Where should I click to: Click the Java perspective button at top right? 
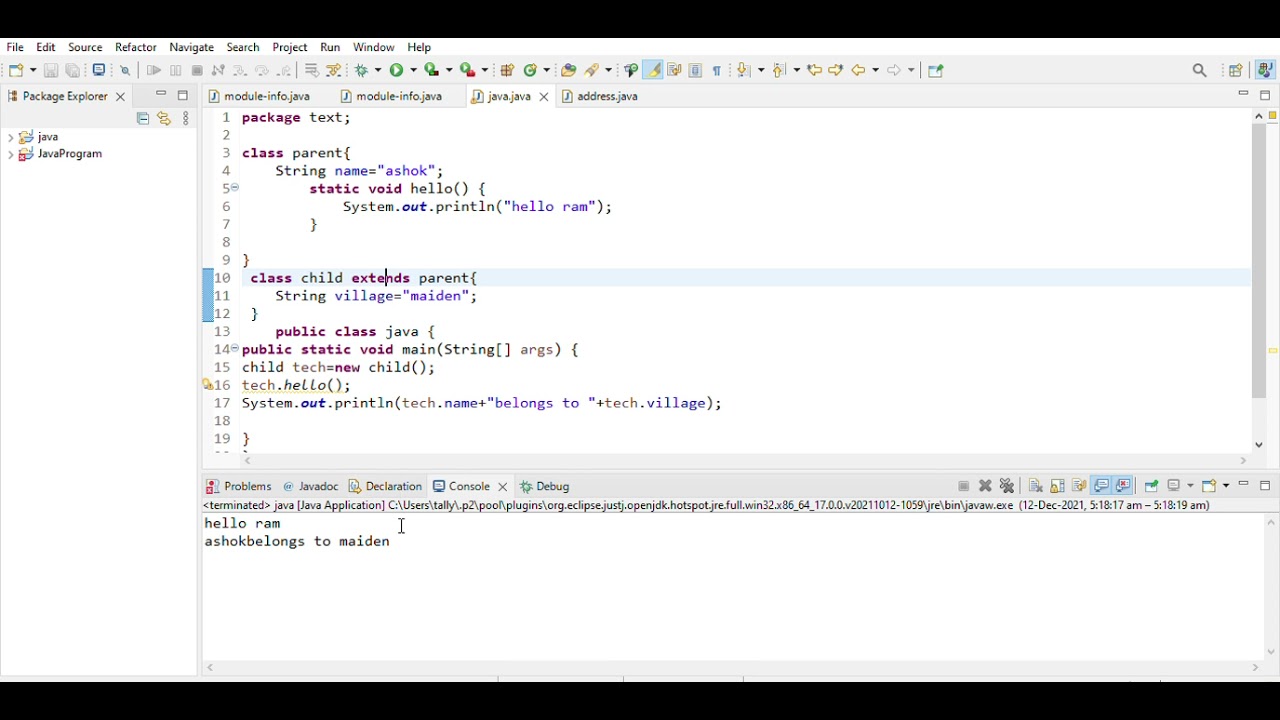1265,70
